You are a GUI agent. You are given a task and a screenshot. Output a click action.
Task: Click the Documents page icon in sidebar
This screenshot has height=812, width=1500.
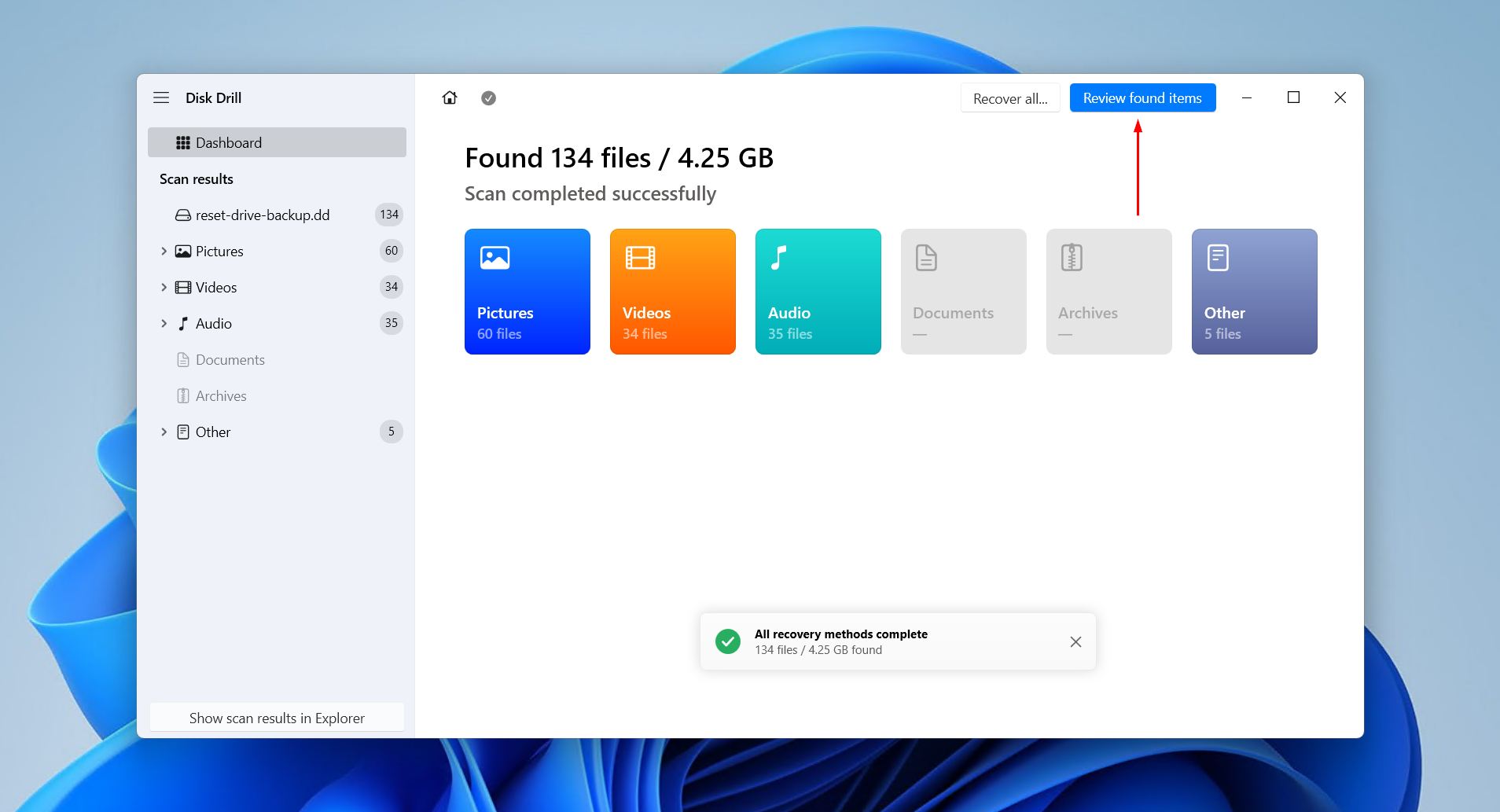tap(183, 359)
